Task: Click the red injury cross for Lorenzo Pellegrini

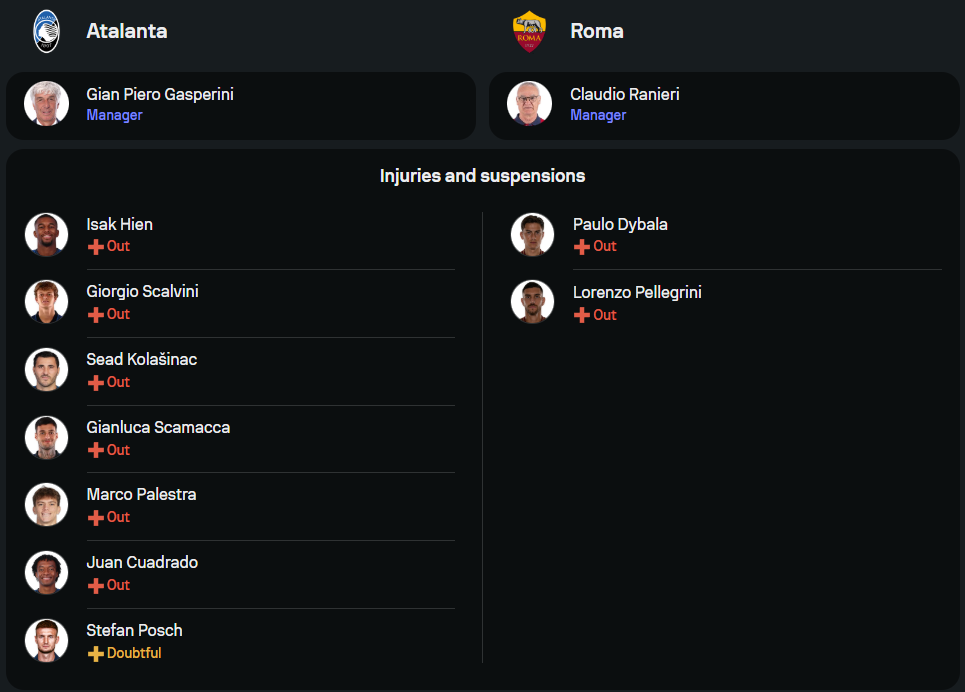Action: coord(582,315)
